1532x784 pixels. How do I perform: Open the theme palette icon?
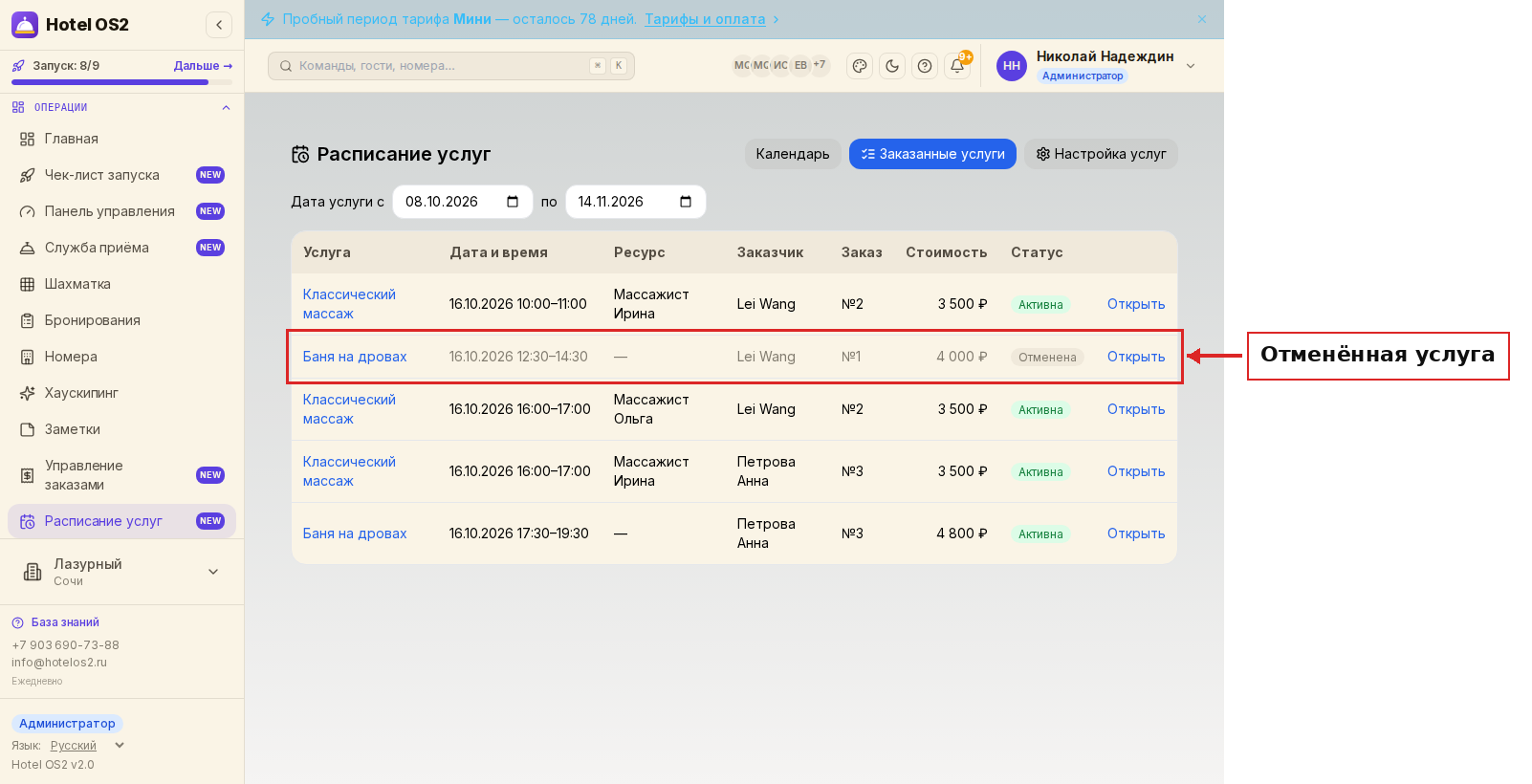click(x=860, y=66)
